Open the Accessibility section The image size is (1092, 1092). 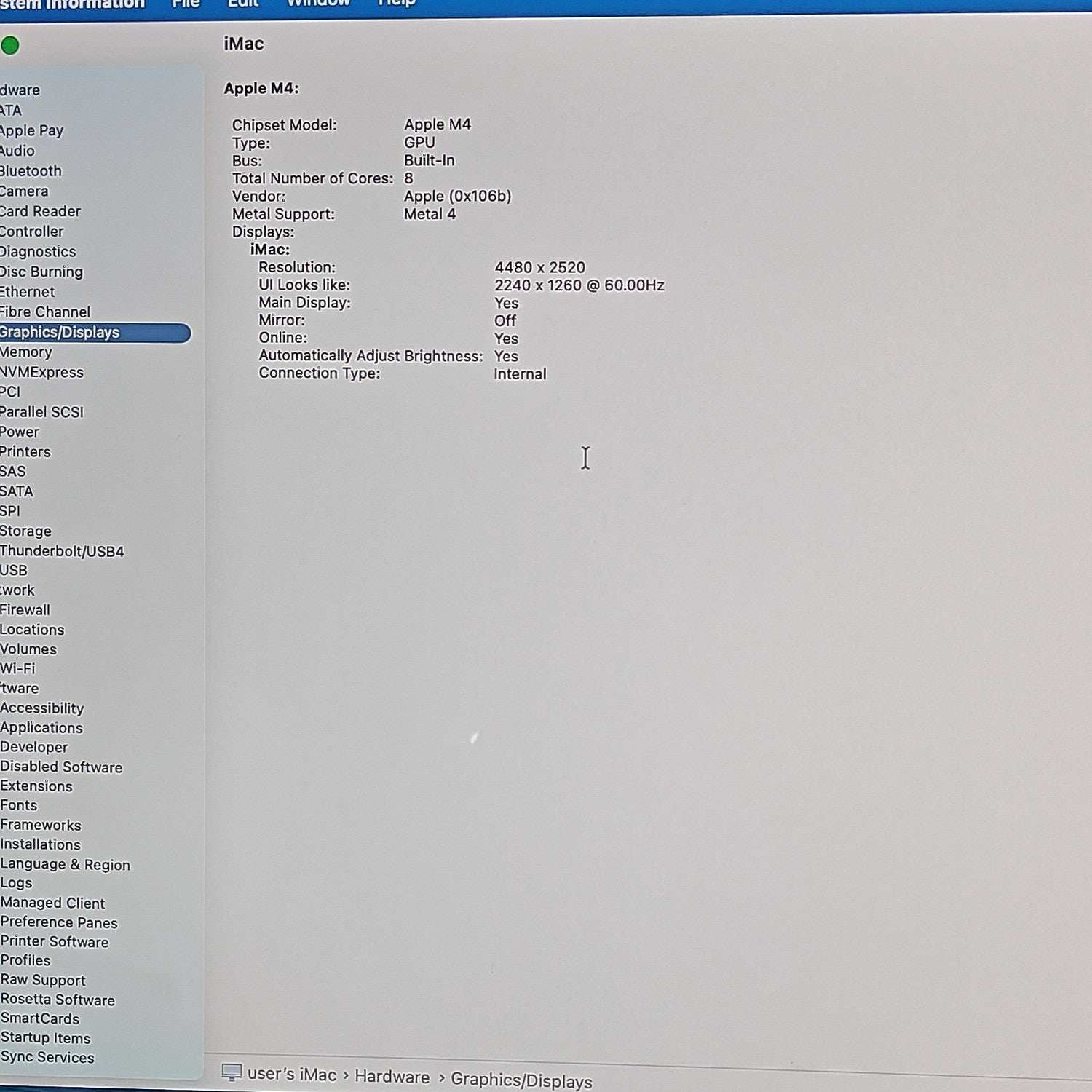pos(42,708)
